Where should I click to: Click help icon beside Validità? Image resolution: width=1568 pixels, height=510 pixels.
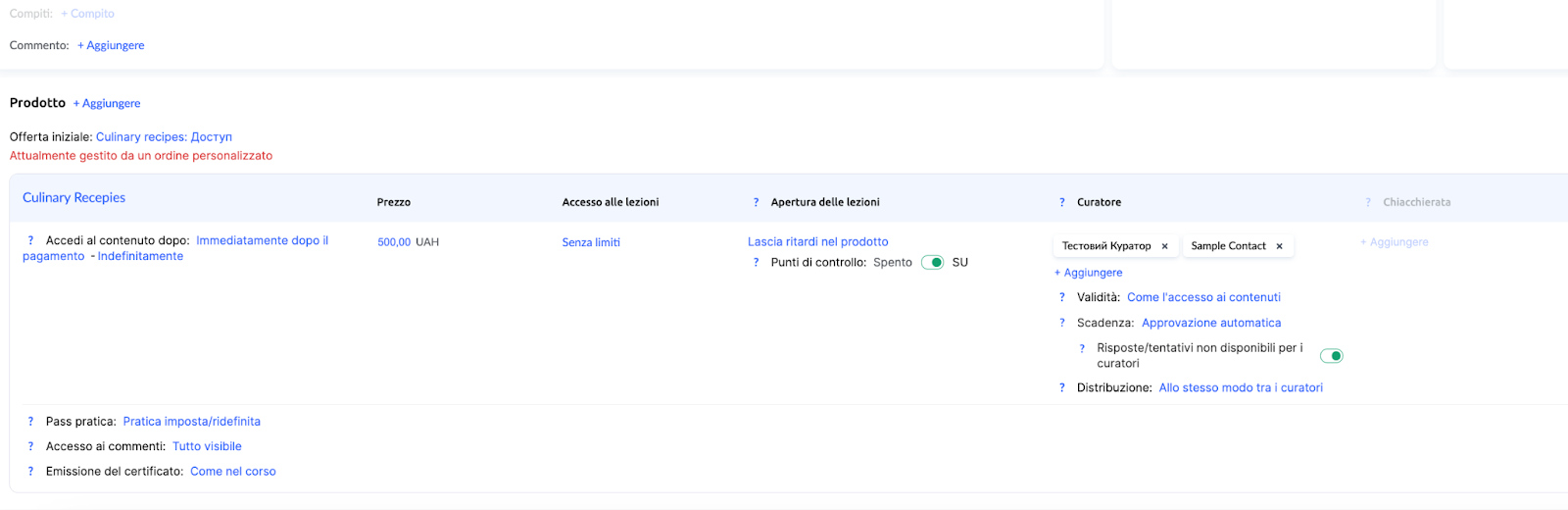(x=1061, y=297)
